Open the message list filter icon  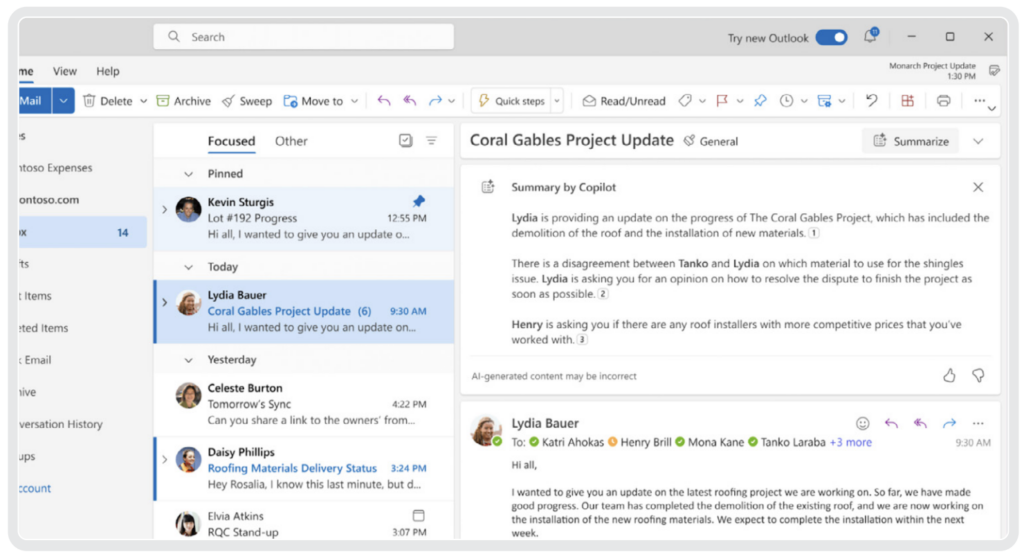pos(432,140)
